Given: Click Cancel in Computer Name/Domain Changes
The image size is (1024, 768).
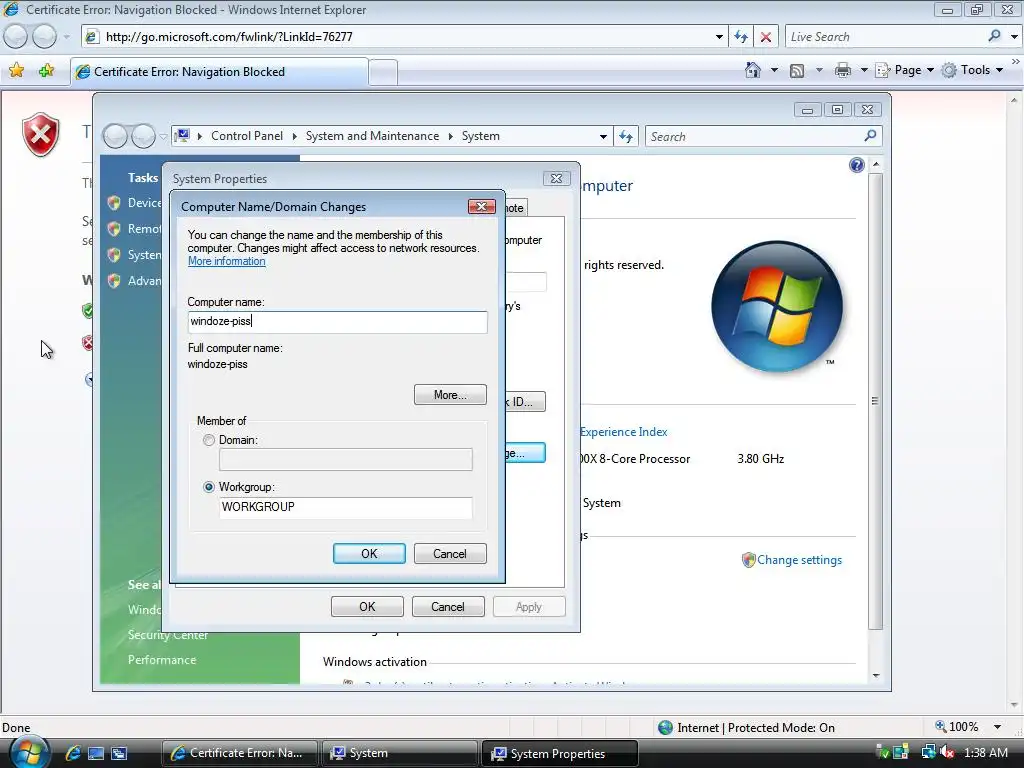Looking at the screenshot, I should pyautogui.click(x=450, y=553).
